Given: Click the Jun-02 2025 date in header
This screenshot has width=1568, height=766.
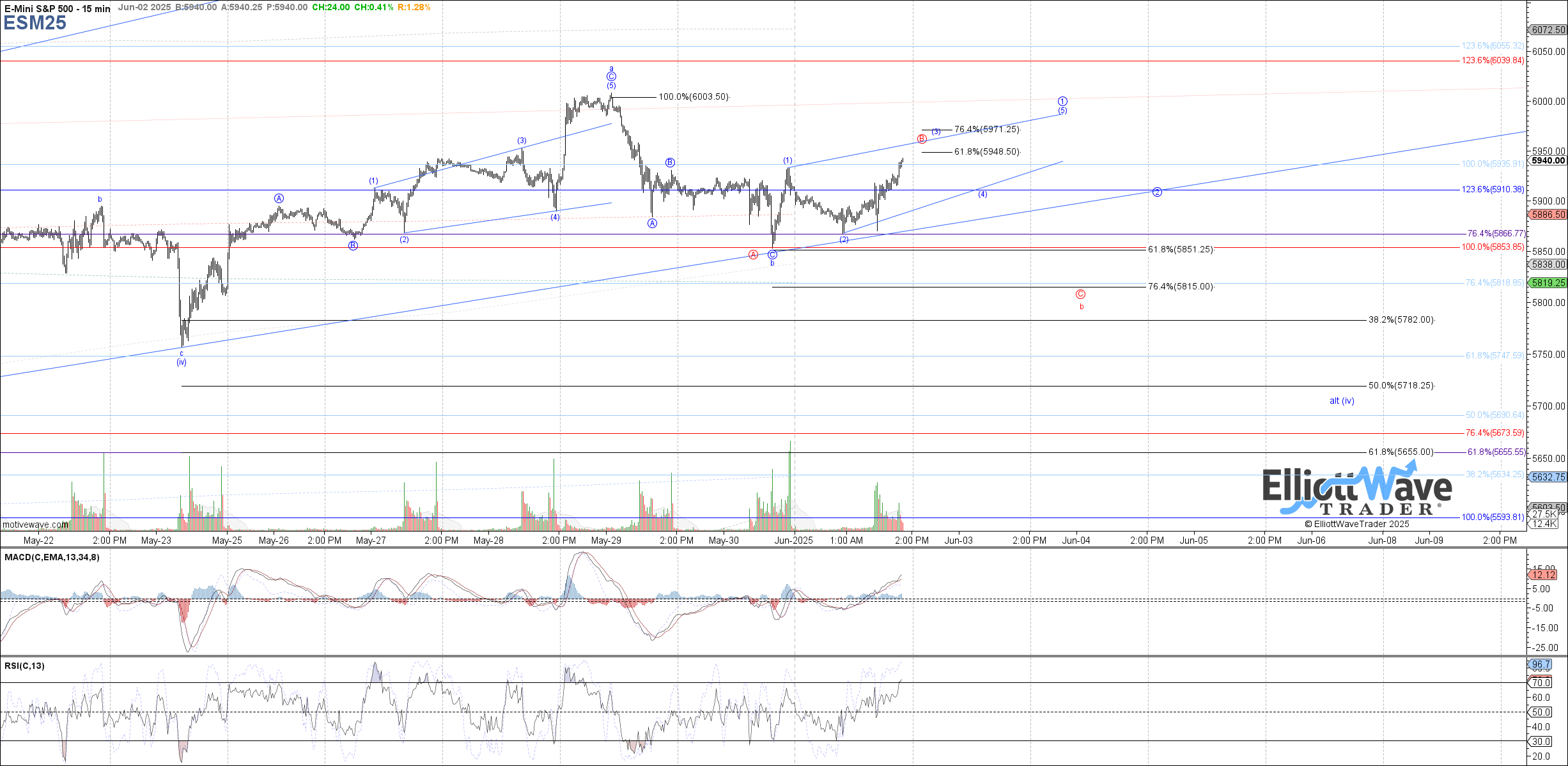Looking at the screenshot, I should 144,8.
